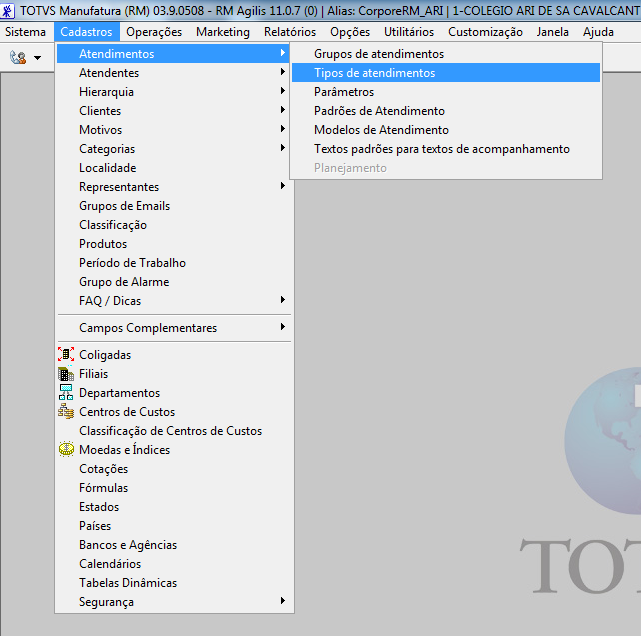Expand the Campos Complementares submenu
Image resolution: width=641 pixels, height=636 pixels.
click(175, 327)
